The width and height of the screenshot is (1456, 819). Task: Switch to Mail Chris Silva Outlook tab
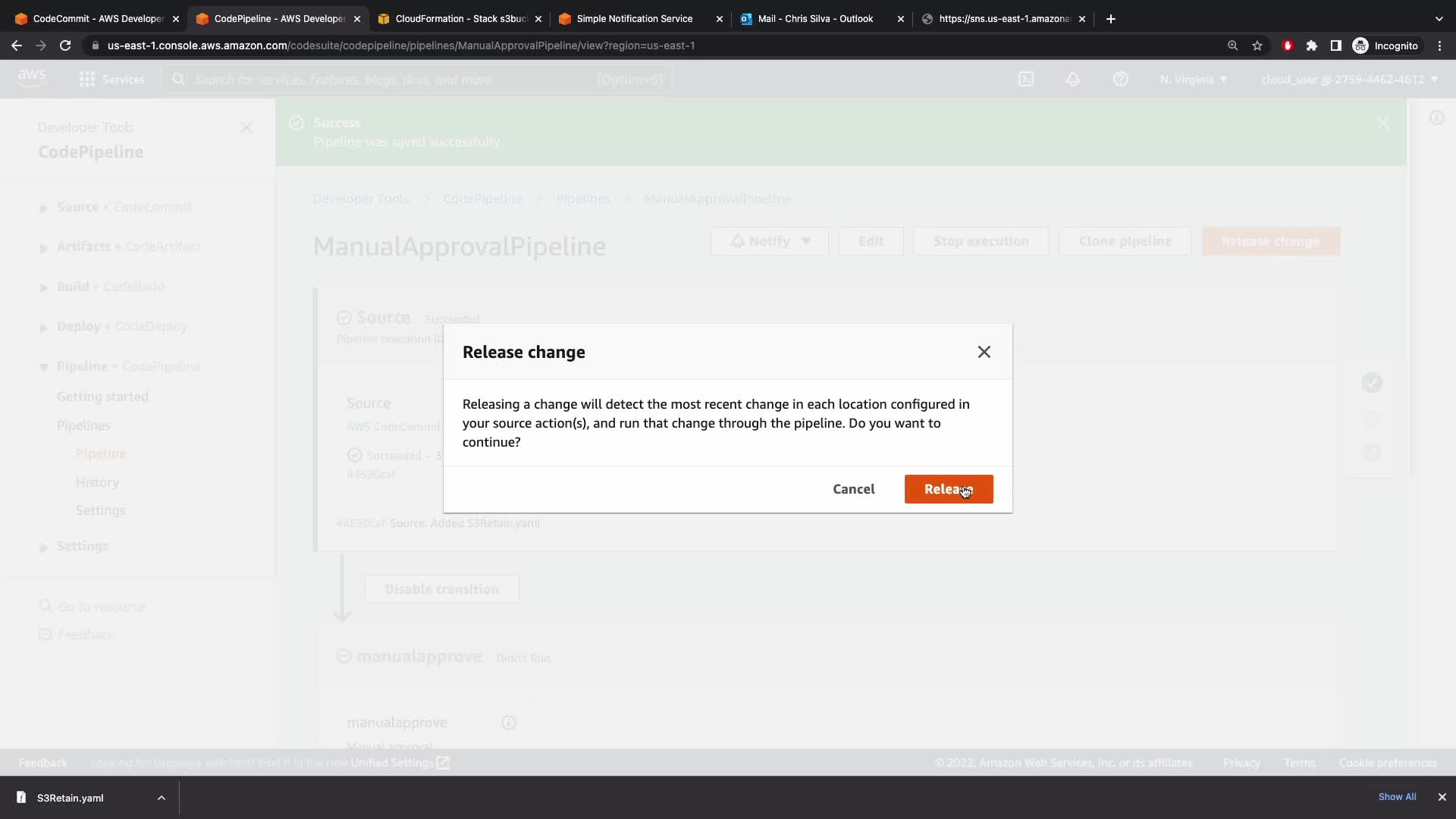(814, 19)
